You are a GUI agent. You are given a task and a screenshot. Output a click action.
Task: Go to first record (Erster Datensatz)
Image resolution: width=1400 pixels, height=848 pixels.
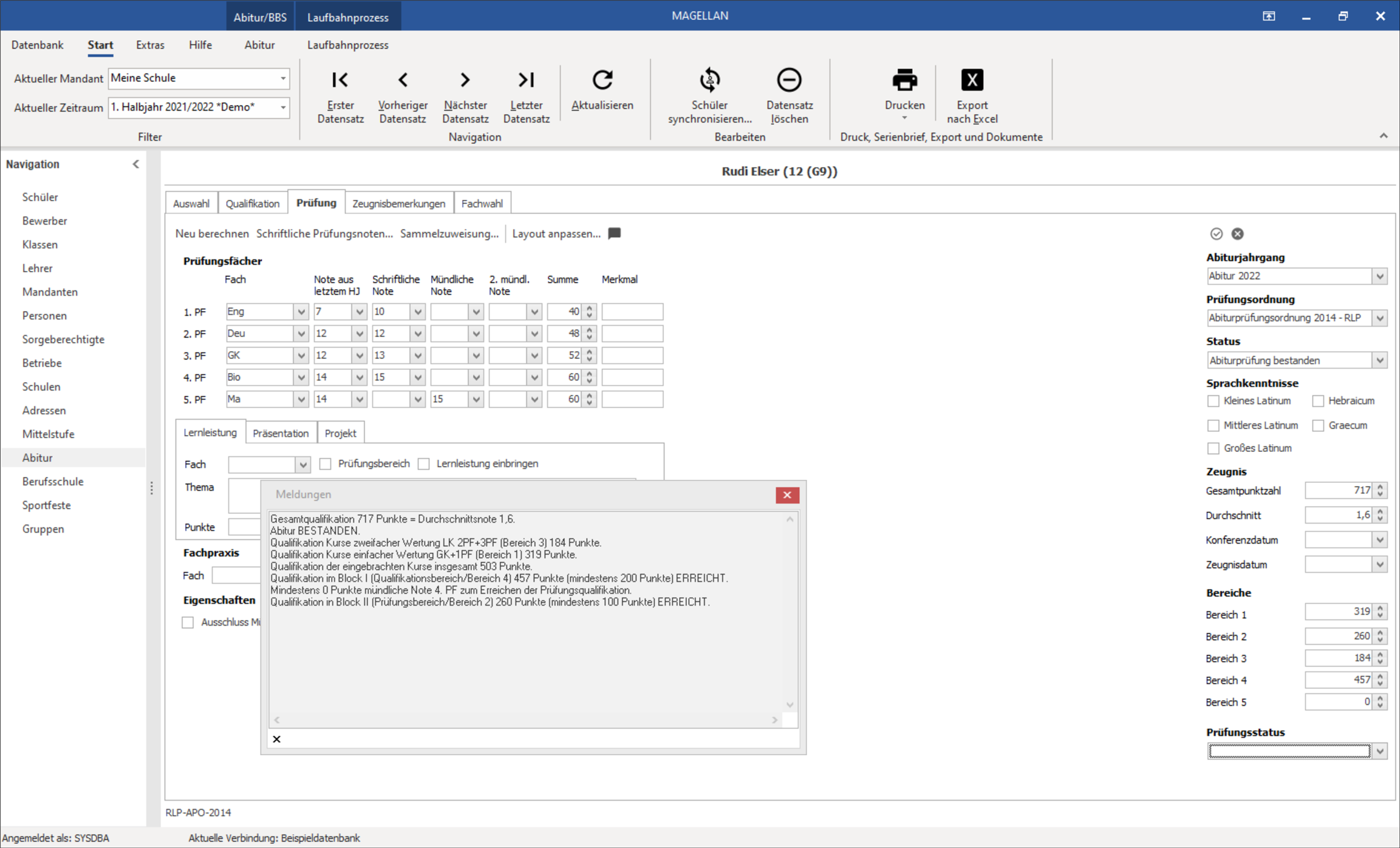(340, 80)
